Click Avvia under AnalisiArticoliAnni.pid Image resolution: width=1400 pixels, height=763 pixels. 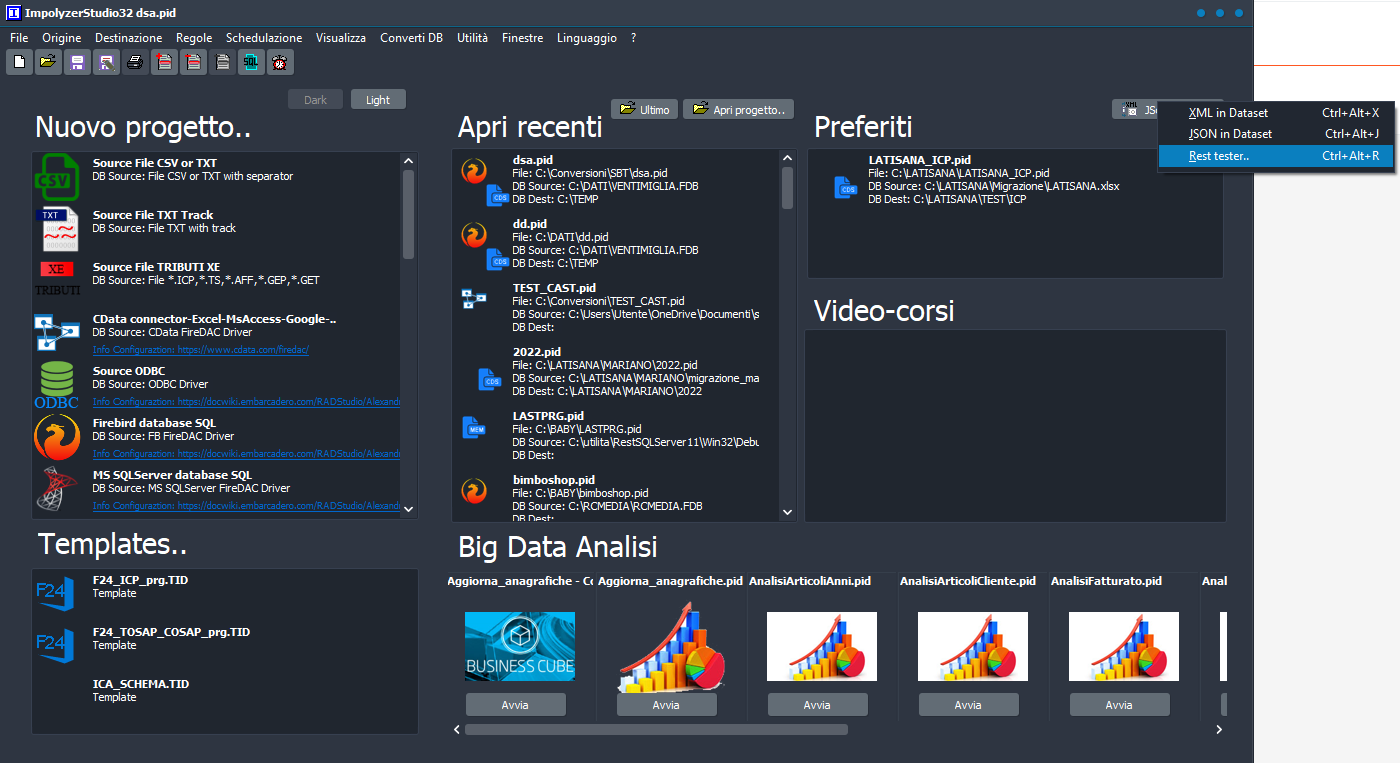pyautogui.click(x=817, y=705)
